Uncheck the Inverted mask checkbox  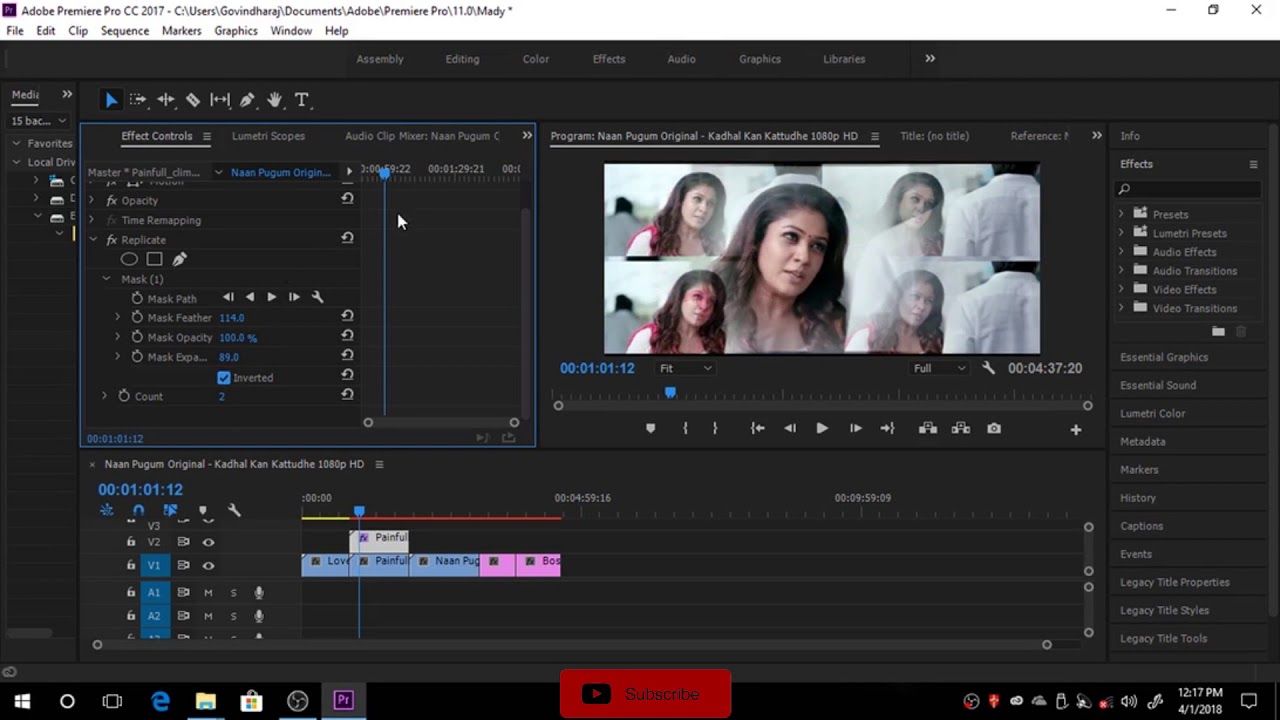(x=224, y=377)
